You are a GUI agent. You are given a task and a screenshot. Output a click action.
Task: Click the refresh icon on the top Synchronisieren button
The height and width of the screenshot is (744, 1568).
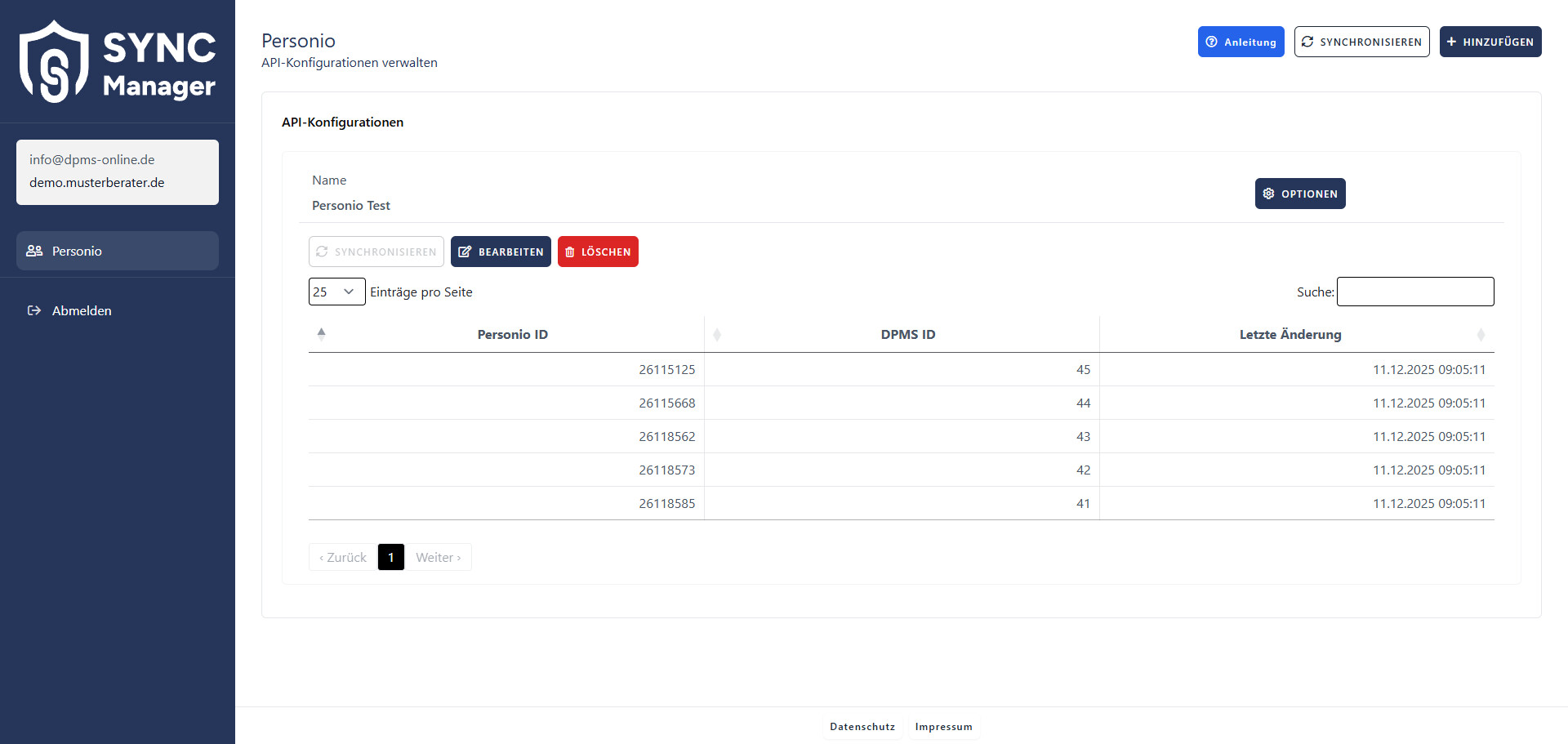coord(1307,42)
